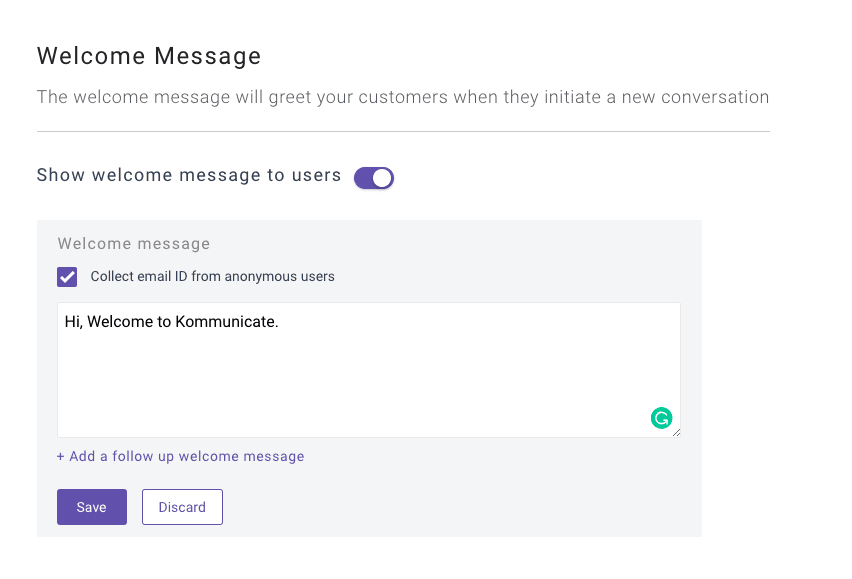The image size is (852, 579).
Task: Click the plus sign before Add a follow up
Action: point(60,456)
